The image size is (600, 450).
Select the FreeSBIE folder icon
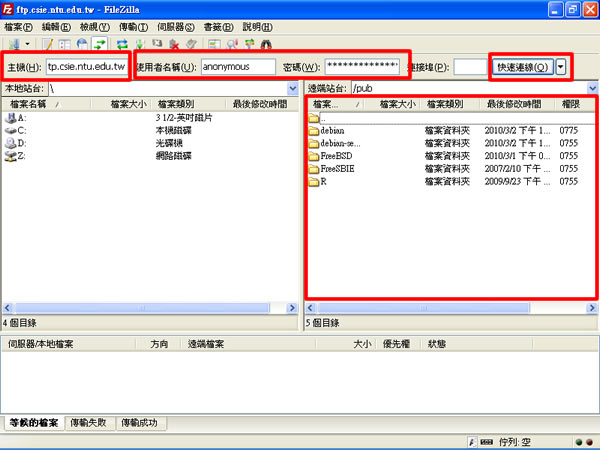click(x=314, y=169)
